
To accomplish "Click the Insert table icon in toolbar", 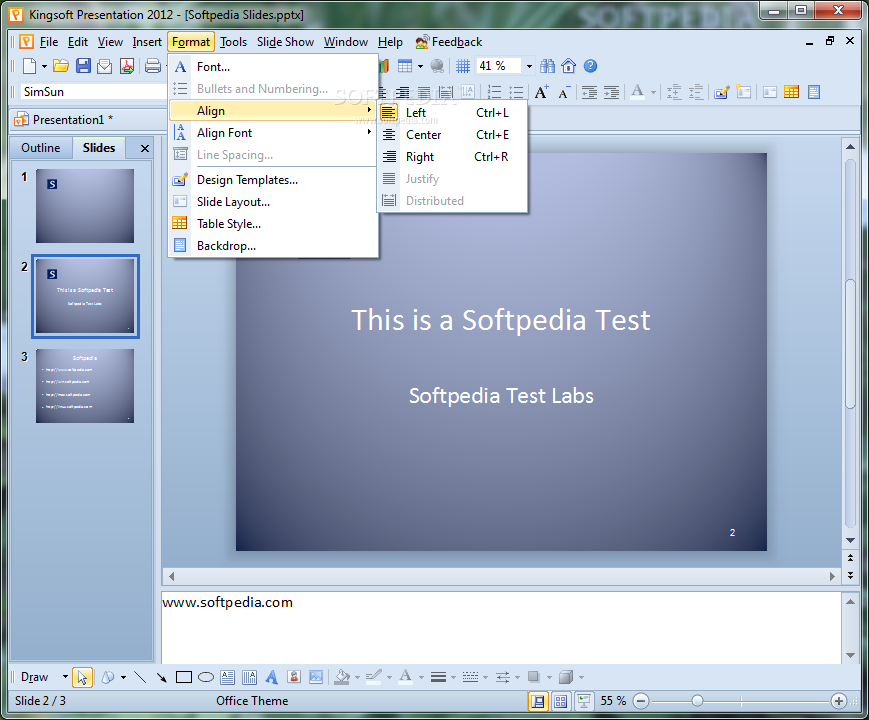I will tap(405, 66).
